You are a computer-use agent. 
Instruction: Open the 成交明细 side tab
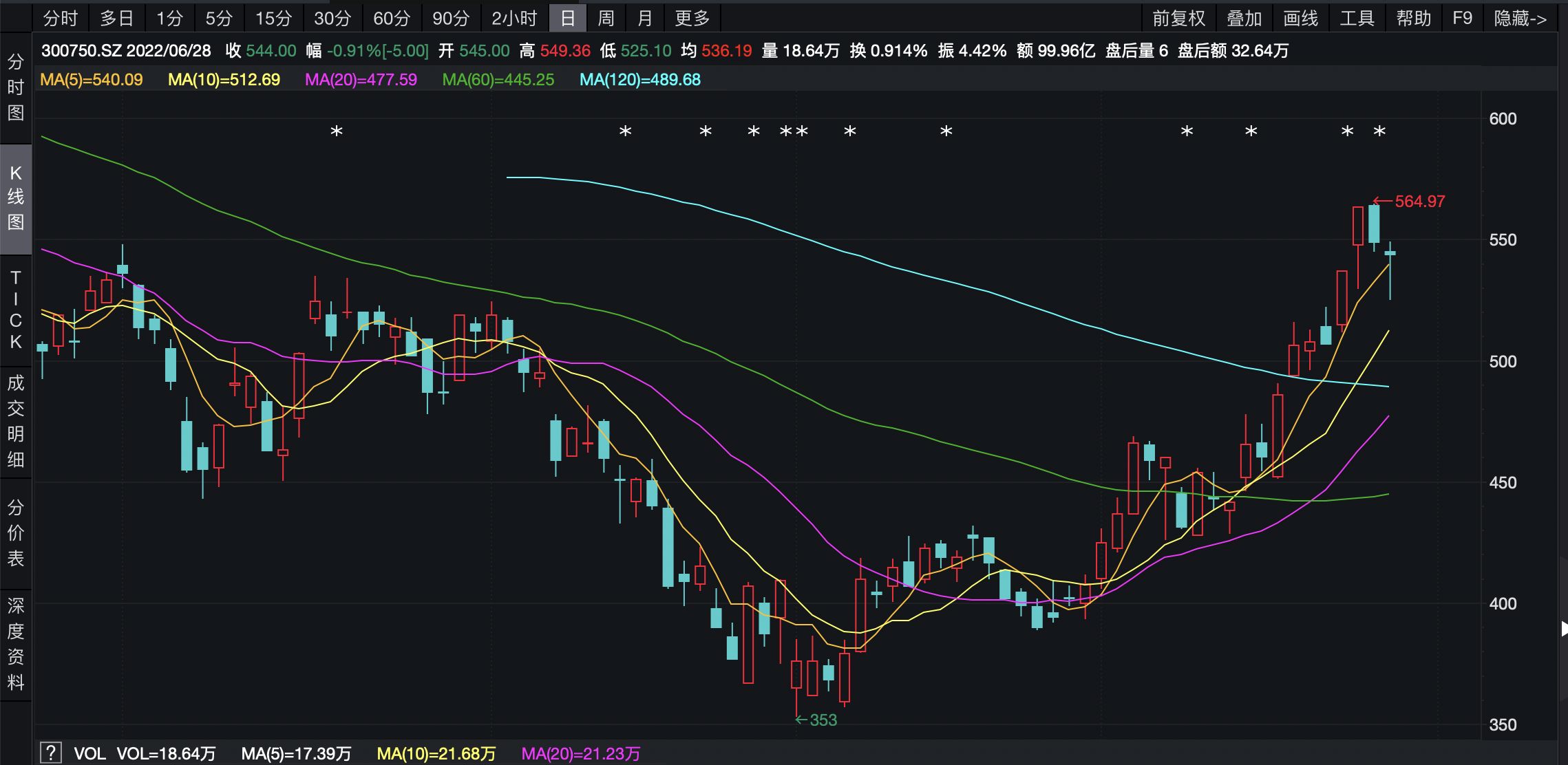point(15,421)
